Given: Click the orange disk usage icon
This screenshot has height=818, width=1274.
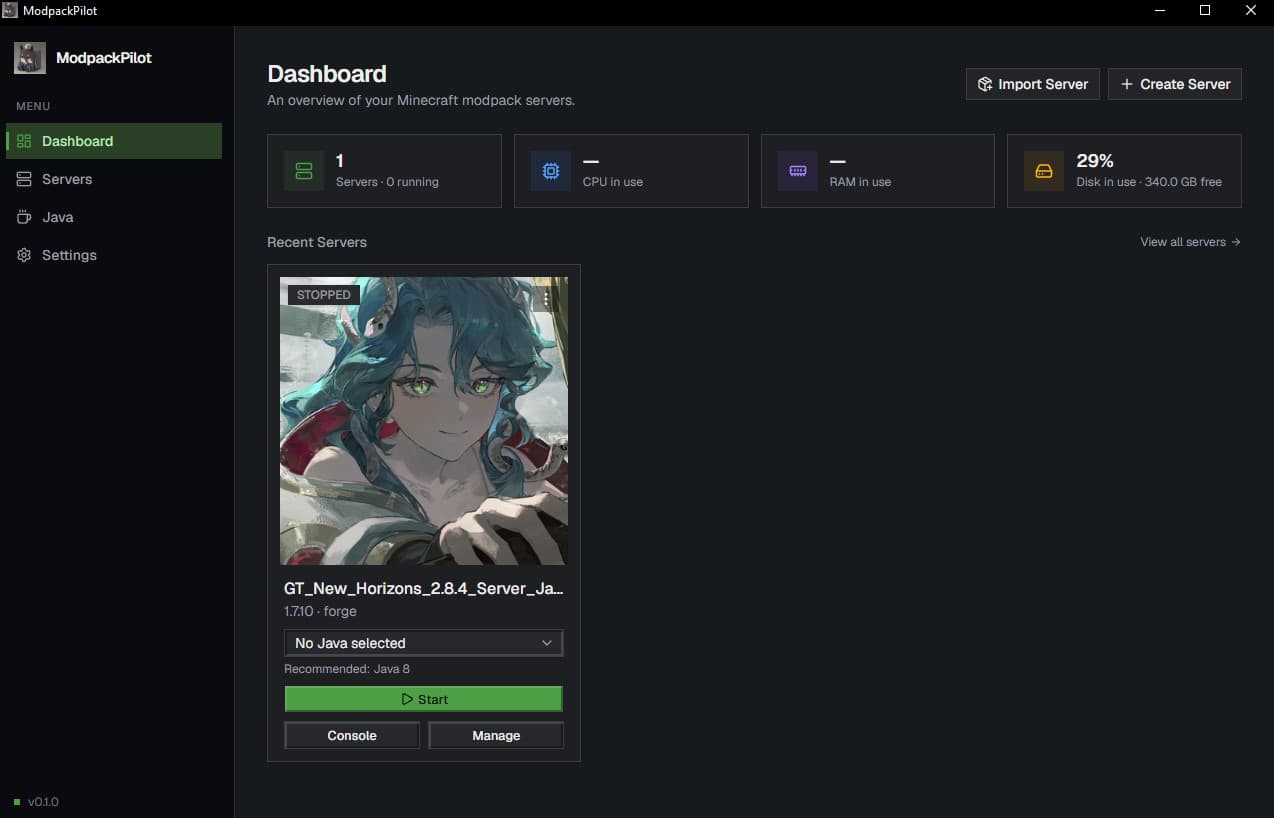Looking at the screenshot, I should pyautogui.click(x=1044, y=171).
